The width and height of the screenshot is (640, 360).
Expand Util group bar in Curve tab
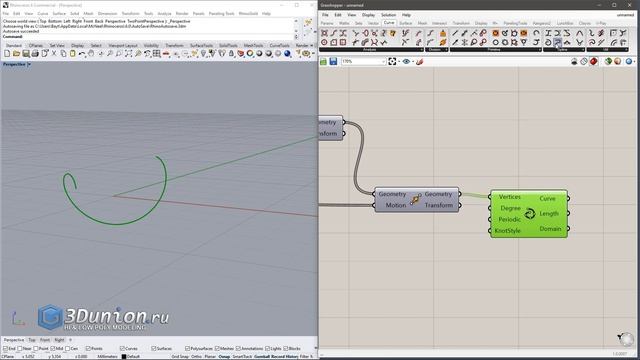[x=607, y=50]
